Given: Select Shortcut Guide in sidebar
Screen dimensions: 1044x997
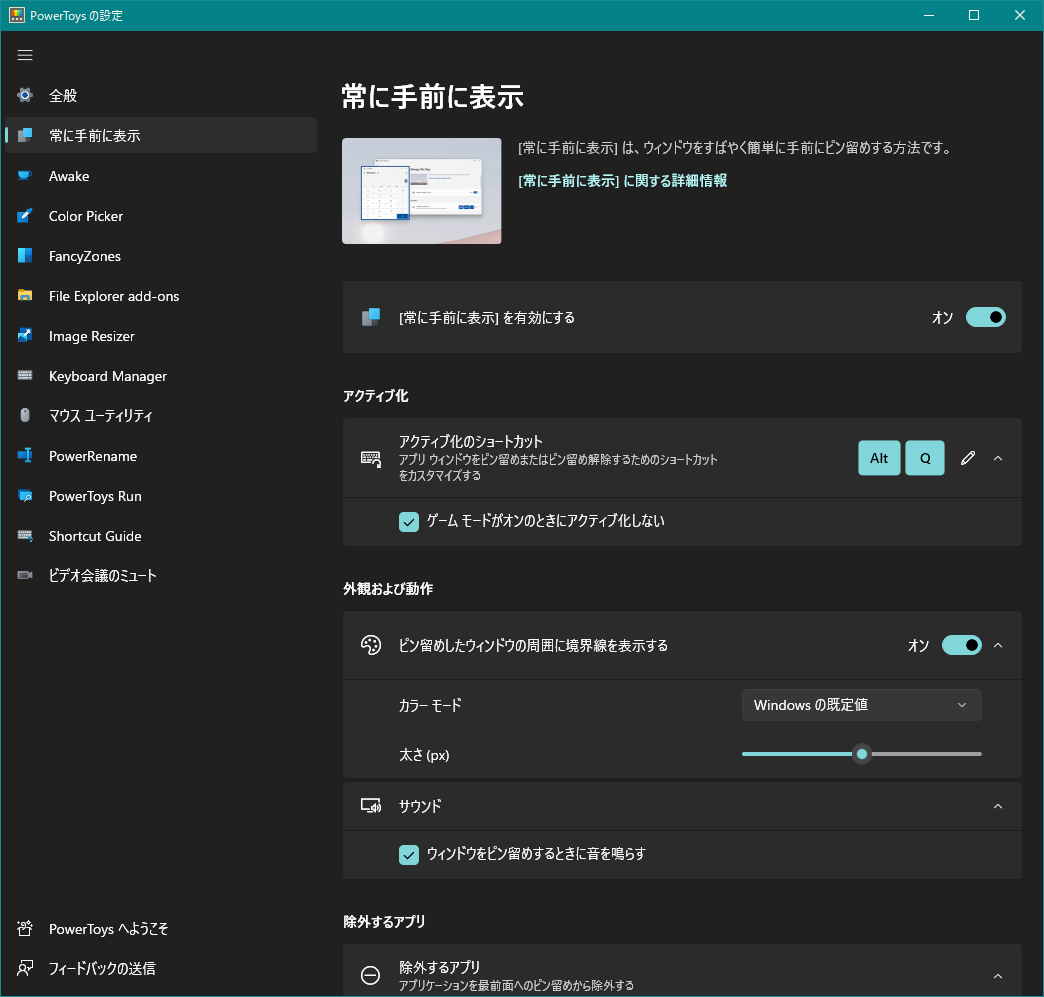Looking at the screenshot, I should (x=160, y=535).
